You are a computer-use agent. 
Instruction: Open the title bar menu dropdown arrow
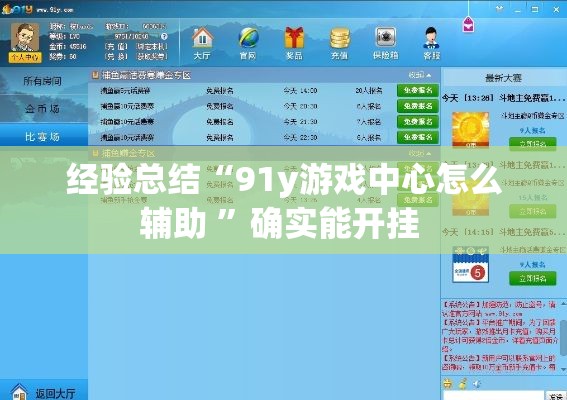pyautogui.click(x=500, y=9)
